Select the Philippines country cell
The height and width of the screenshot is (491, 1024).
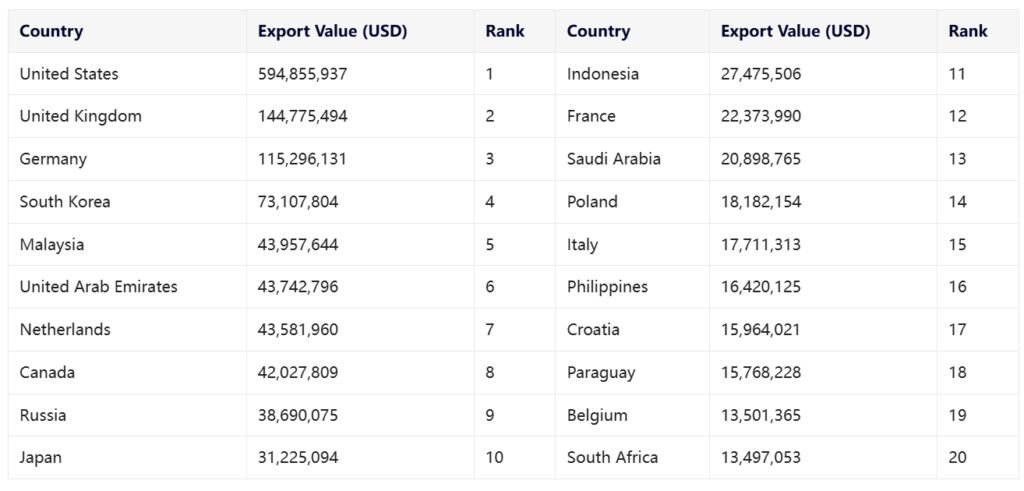(607, 287)
